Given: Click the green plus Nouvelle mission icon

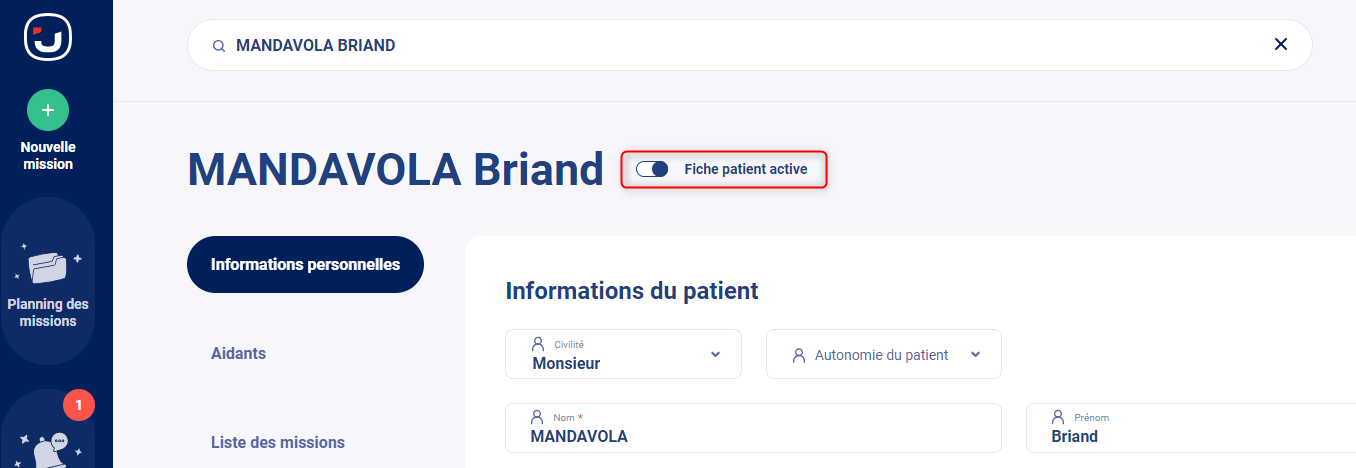Looking at the screenshot, I should tap(48, 110).
